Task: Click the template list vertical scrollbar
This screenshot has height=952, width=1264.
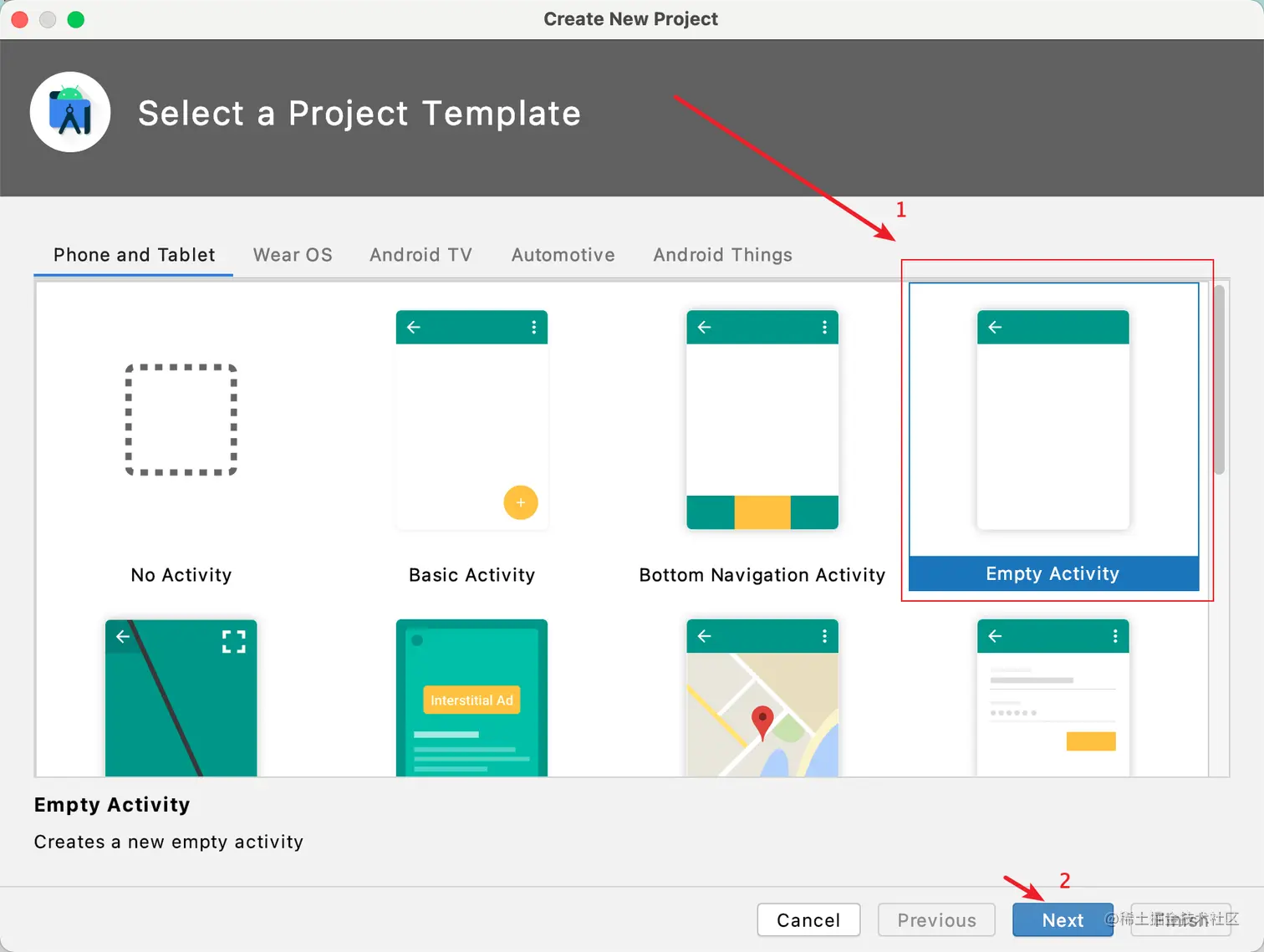Action: coord(1220,380)
